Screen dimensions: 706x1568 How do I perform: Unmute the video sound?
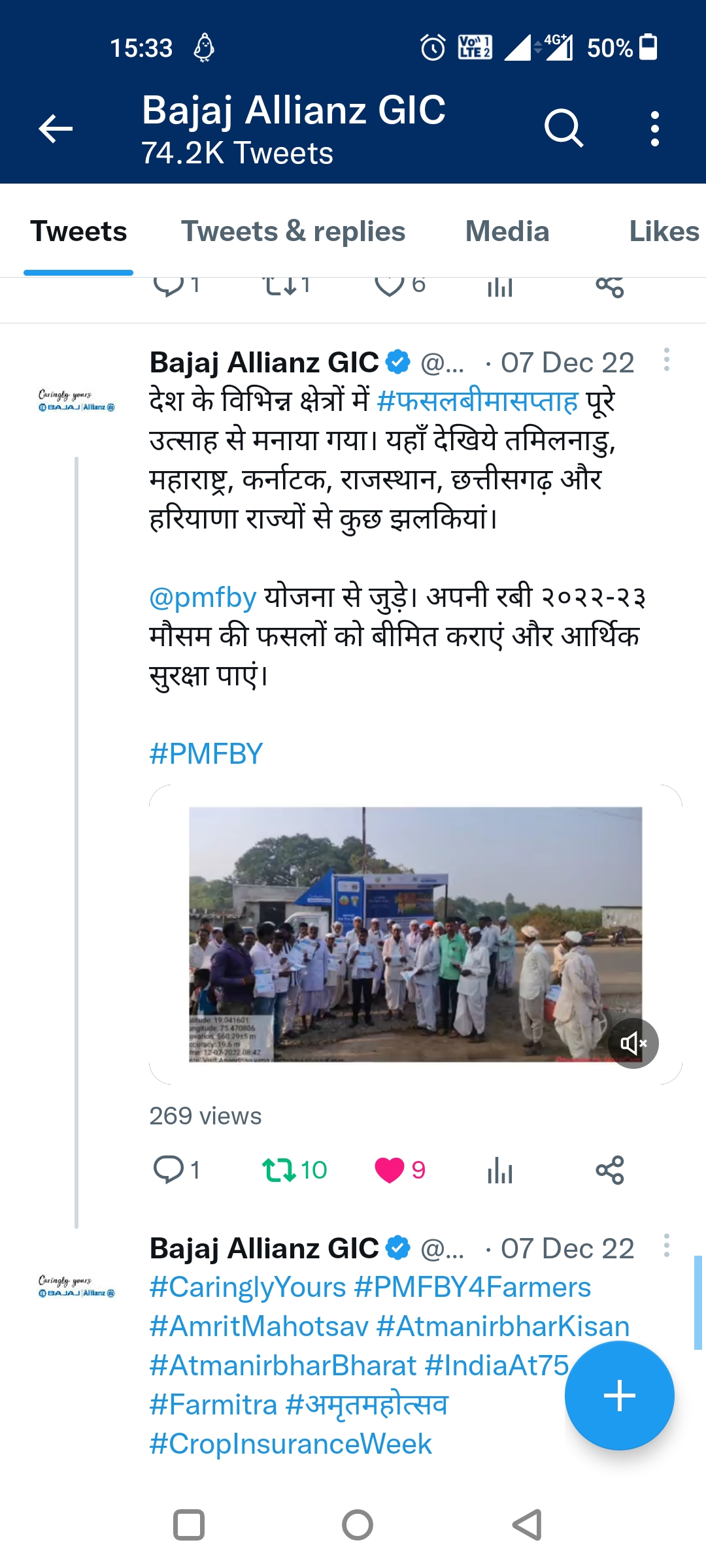(633, 1043)
